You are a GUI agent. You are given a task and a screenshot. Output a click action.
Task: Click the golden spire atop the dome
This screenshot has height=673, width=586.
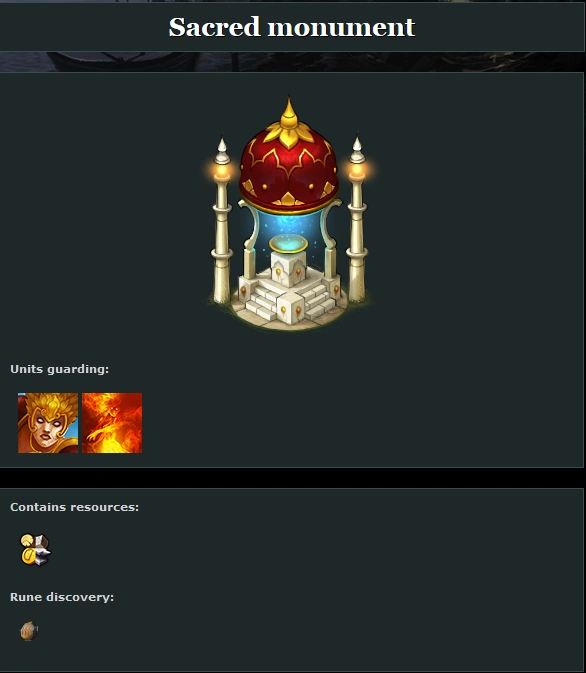[x=288, y=114]
